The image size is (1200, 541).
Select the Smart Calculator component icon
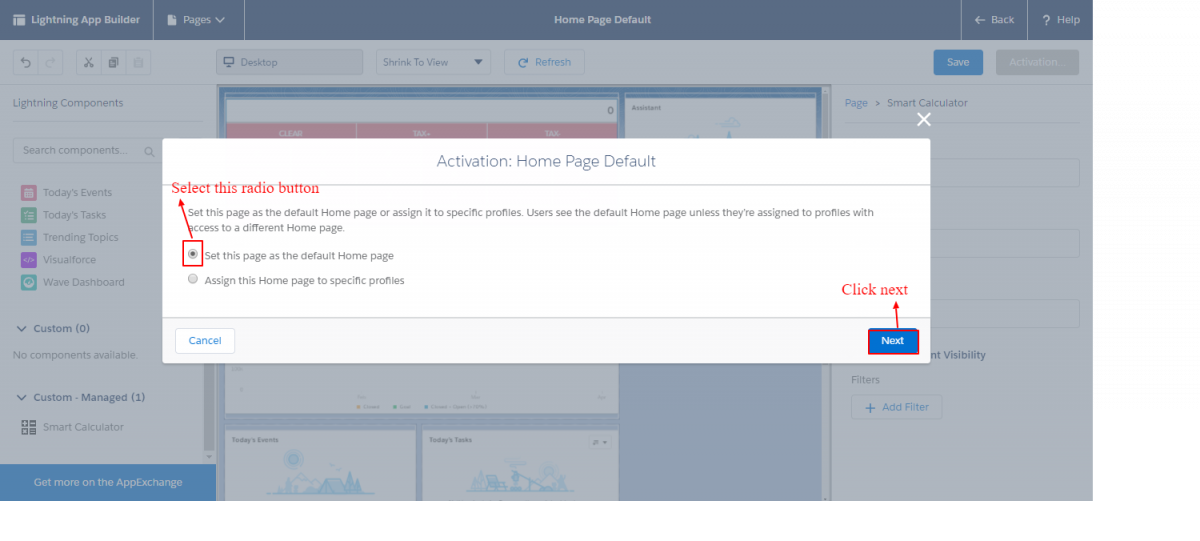[x=29, y=427]
